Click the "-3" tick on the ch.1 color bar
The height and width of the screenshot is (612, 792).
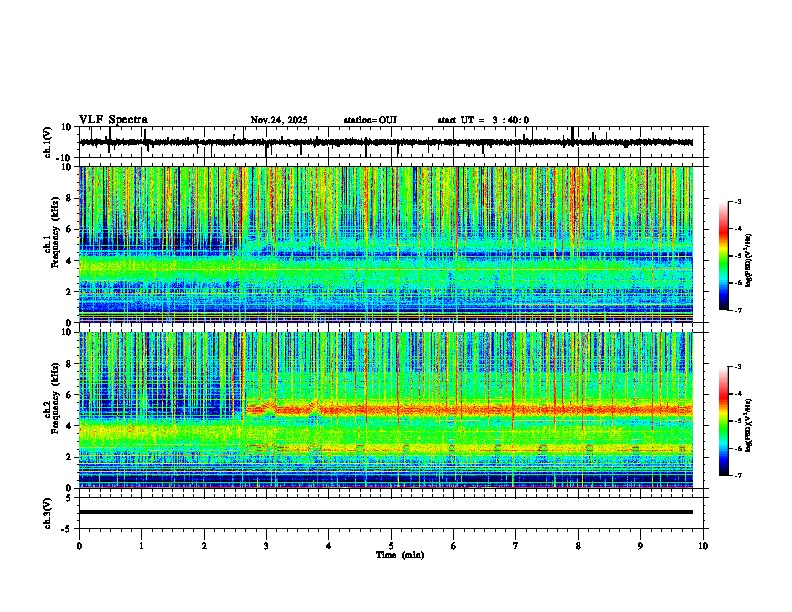[738, 201]
